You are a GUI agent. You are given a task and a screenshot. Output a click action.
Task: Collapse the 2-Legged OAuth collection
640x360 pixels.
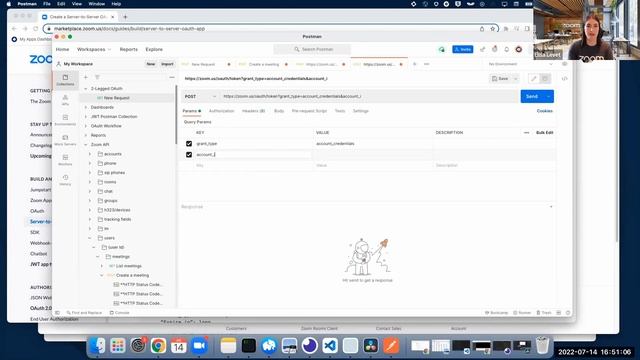coord(86,89)
